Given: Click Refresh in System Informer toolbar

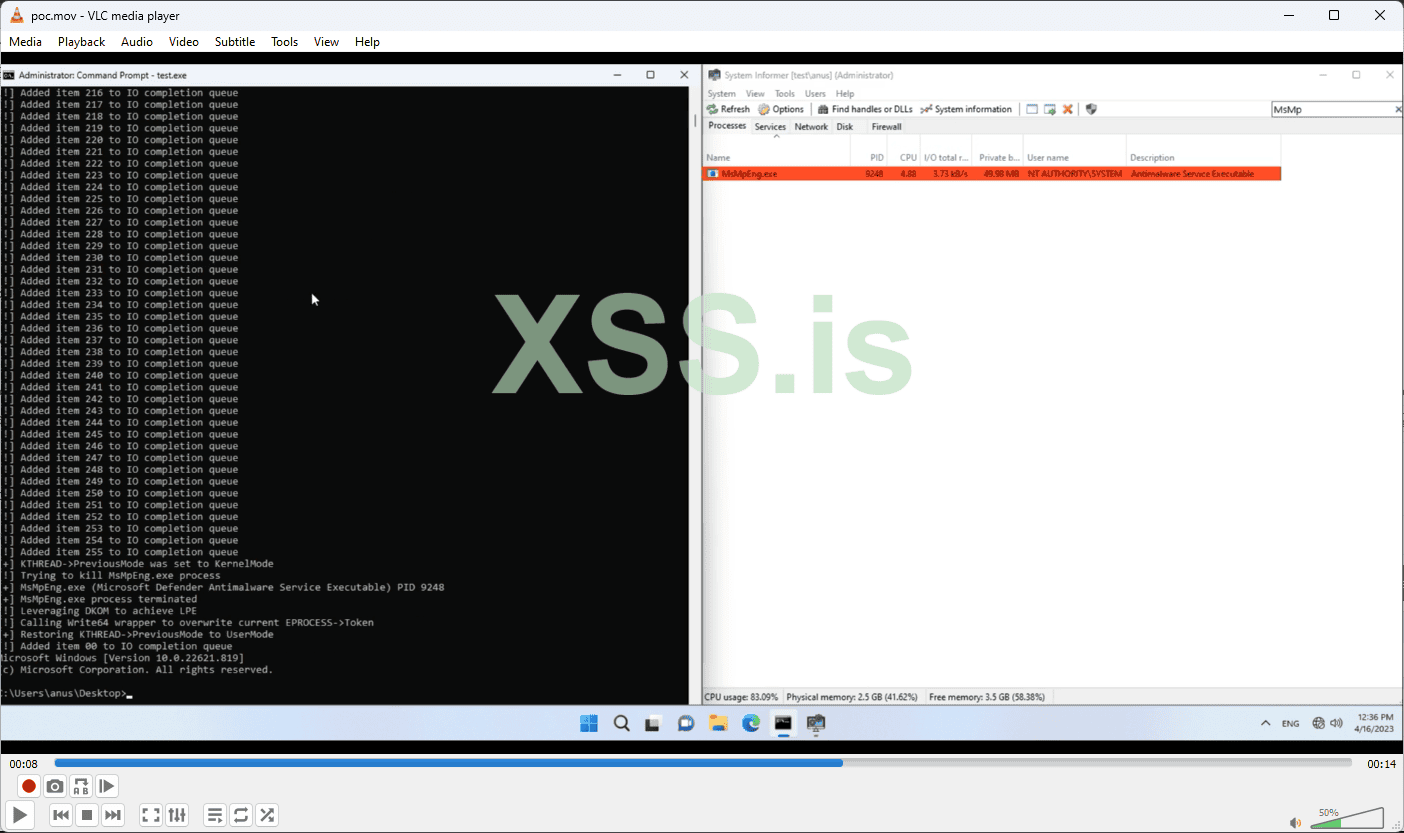Looking at the screenshot, I should pos(728,109).
